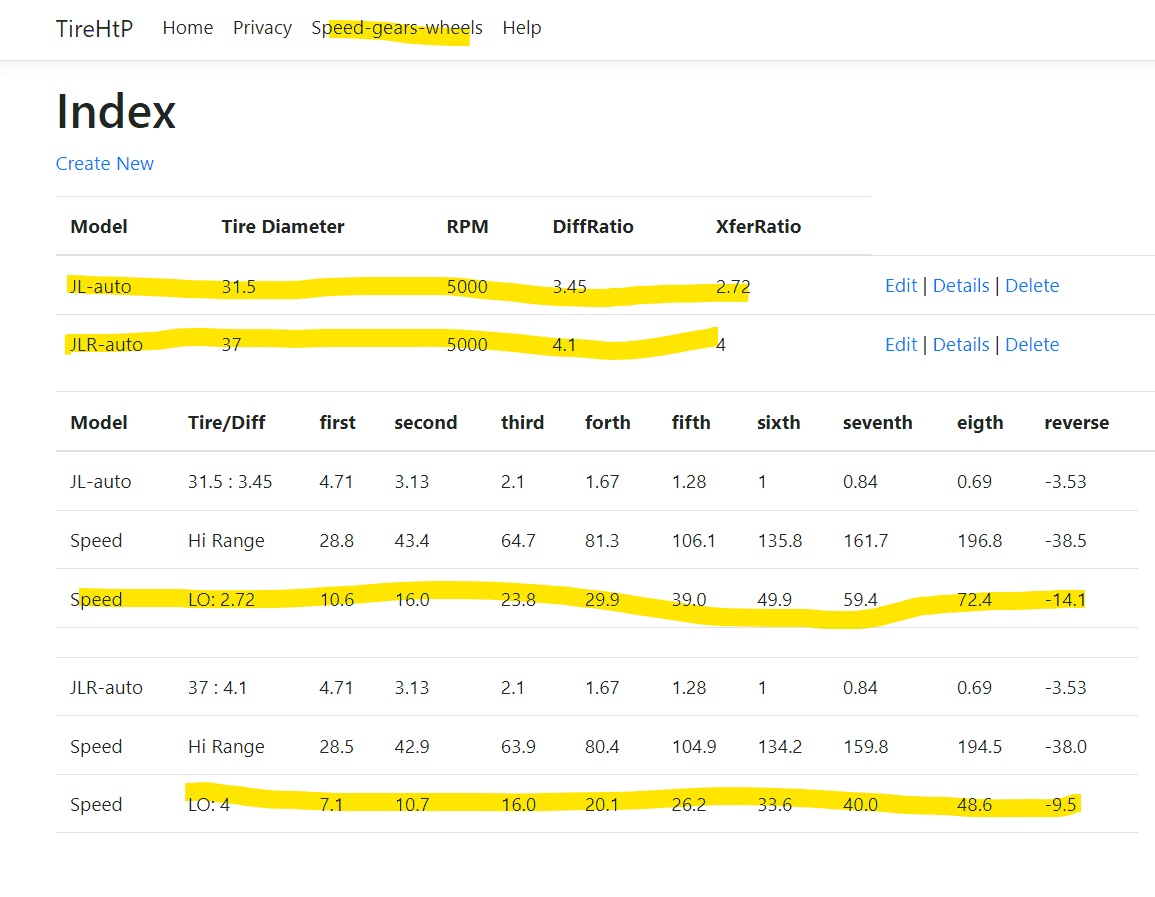Select the -9.5 reverse speed

click(1060, 805)
